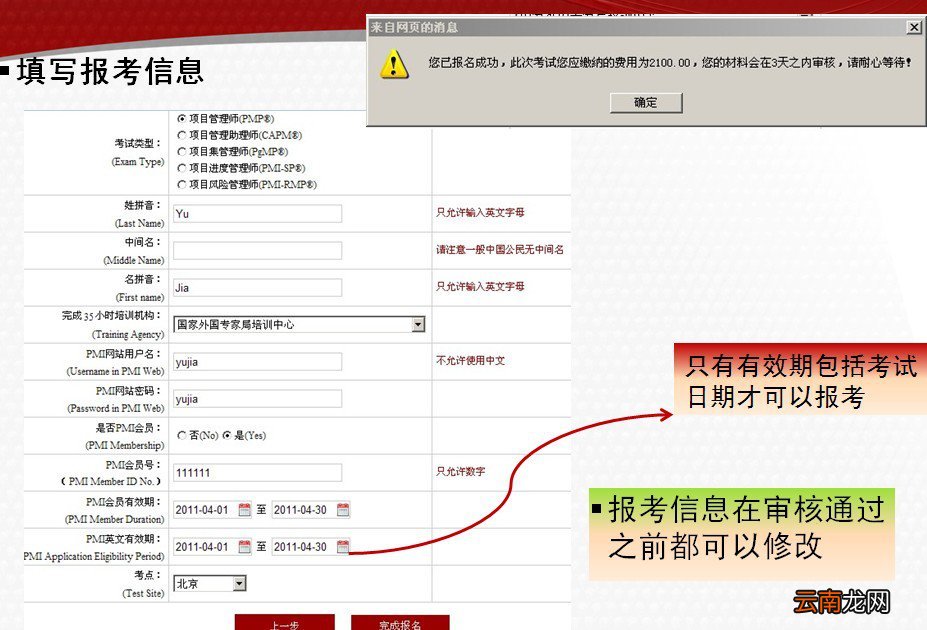Click the PMI Member ID field

click(x=257, y=473)
